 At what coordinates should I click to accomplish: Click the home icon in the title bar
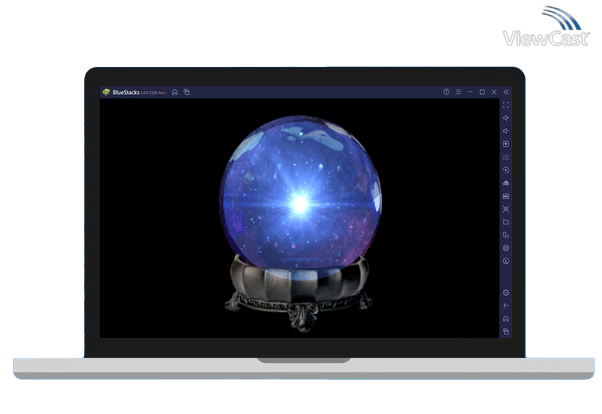175,92
